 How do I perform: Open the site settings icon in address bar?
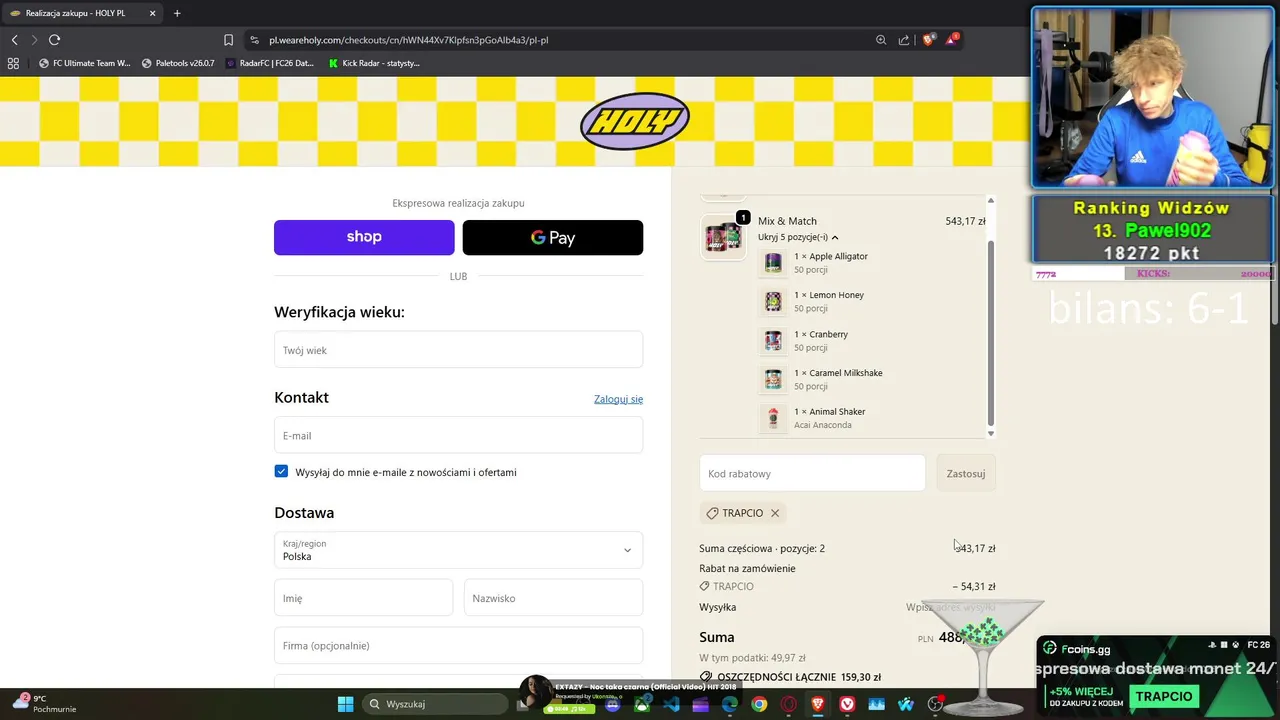point(255,40)
